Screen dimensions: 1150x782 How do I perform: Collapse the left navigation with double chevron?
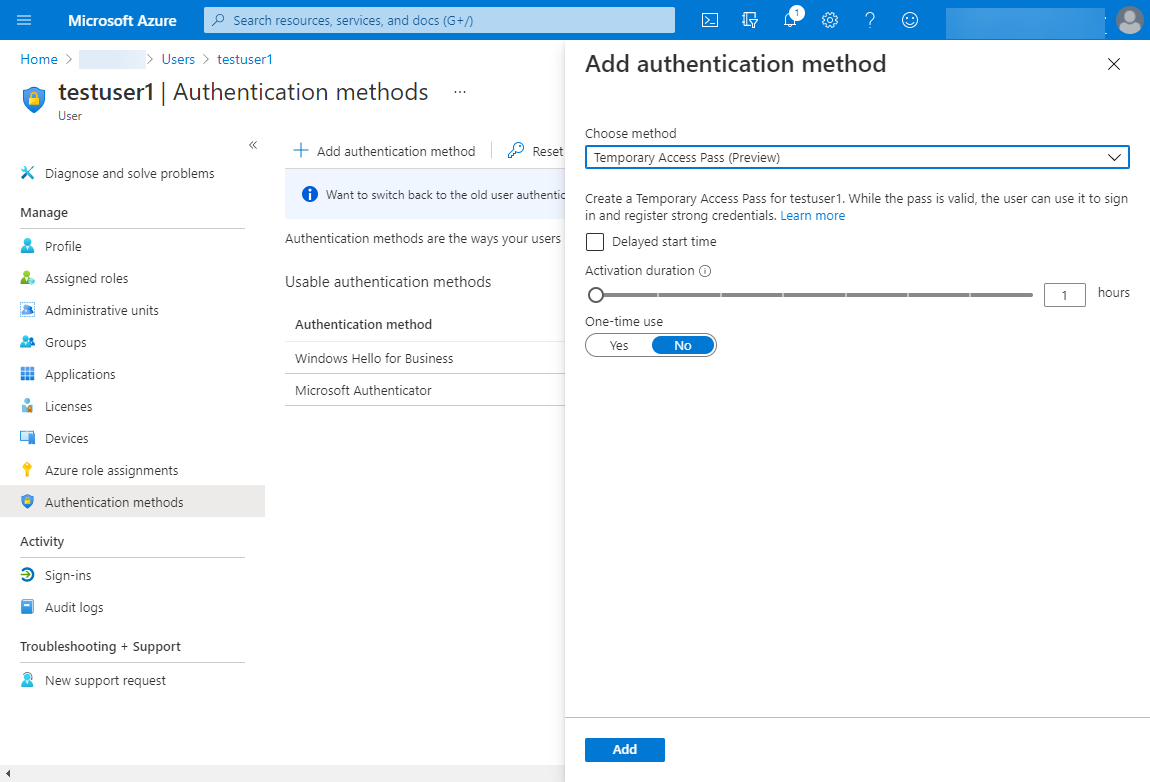(x=253, y=145)
